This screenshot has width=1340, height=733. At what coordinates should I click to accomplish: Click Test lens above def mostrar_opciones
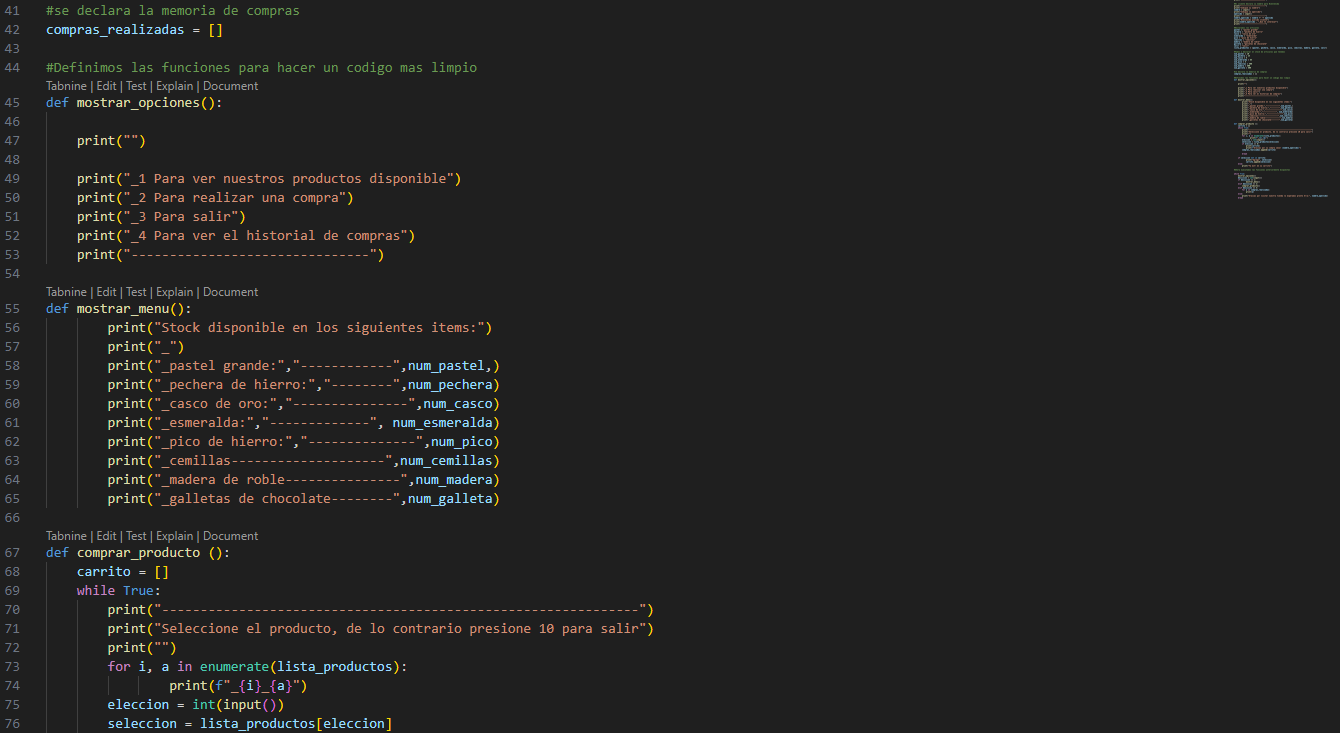(x=136, y=86)
